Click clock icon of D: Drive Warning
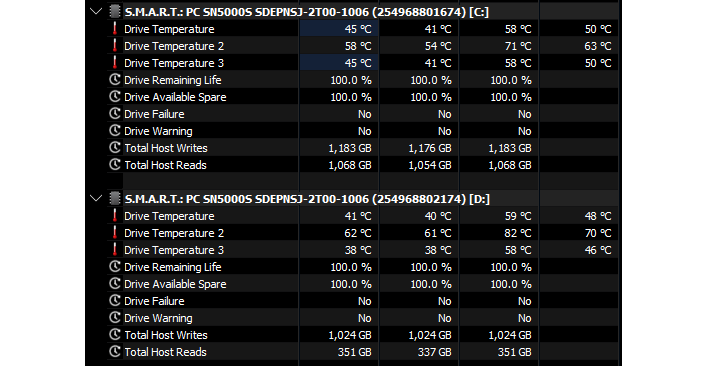Image resolution: width=708 pixels, height=366 pixels. [x=115, y=318]
